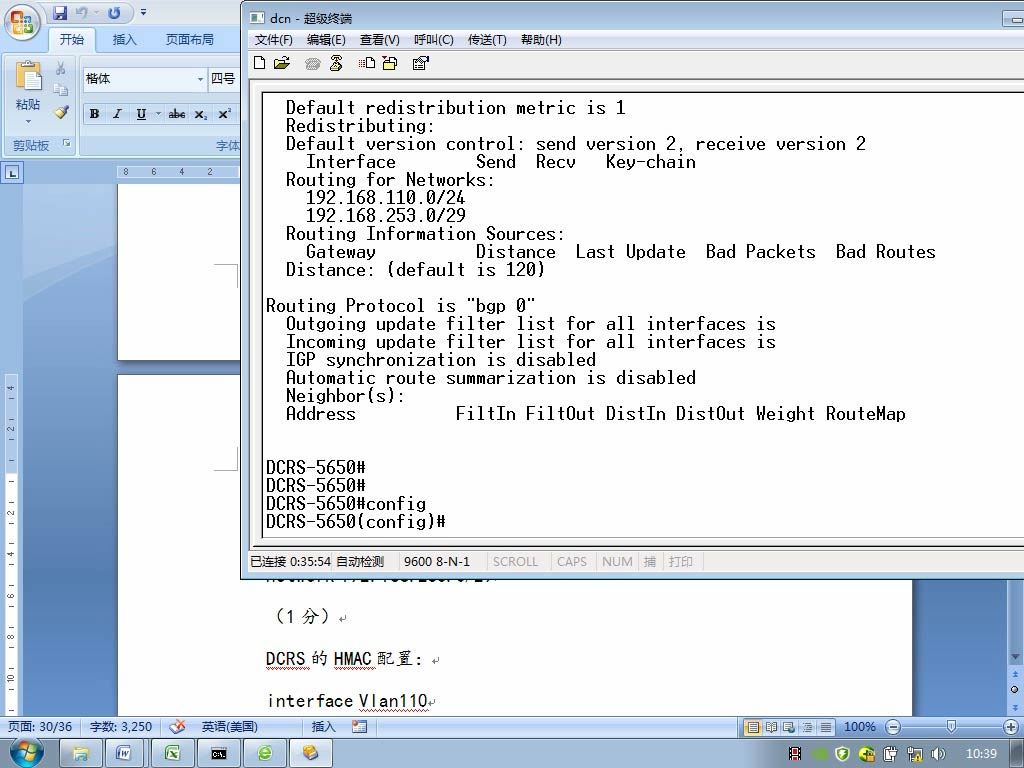
Task: Click the Undo arrow in Word quick access
Action: [82, 12]
